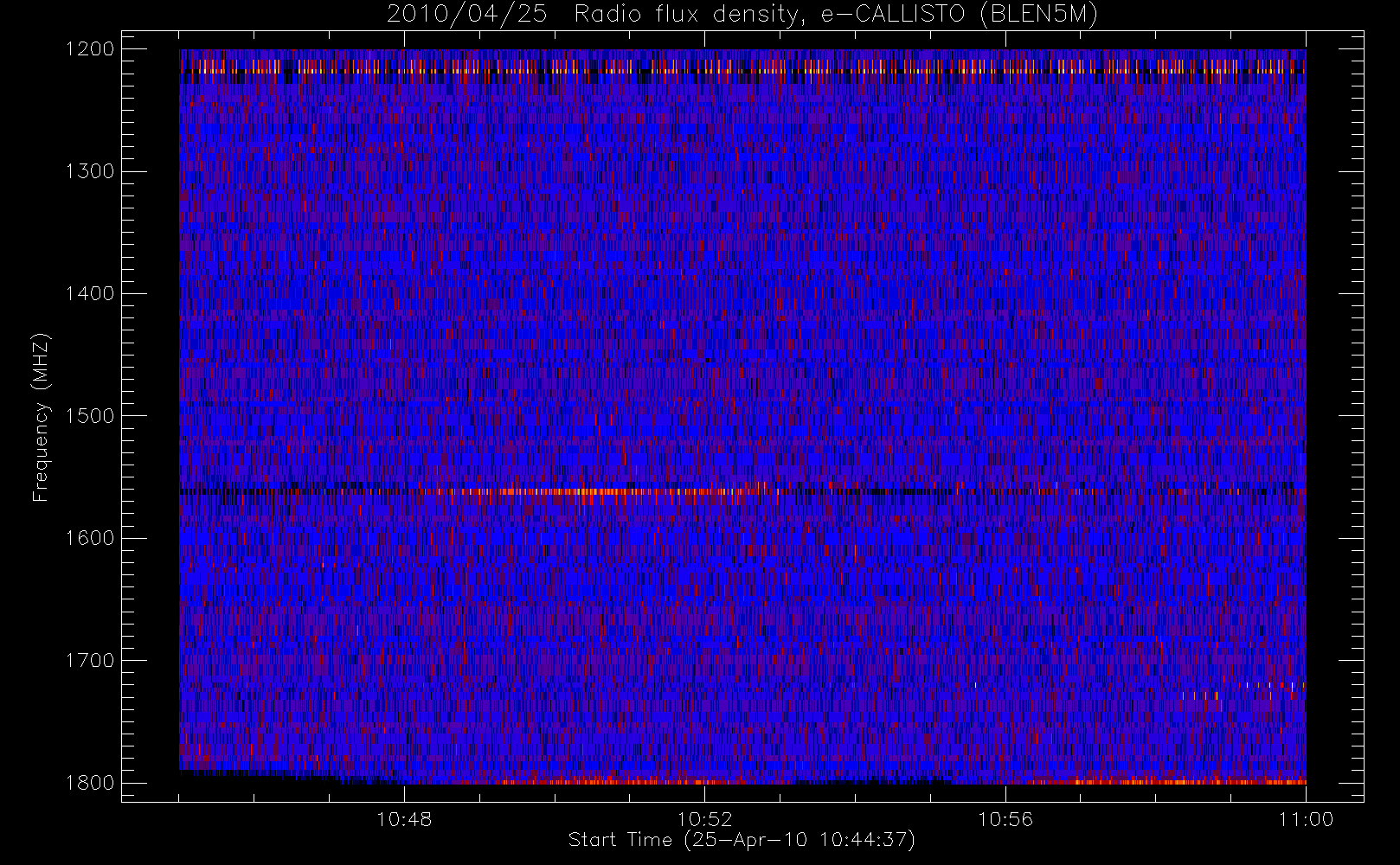Viewport: 1400px width, 865px height.
Task: Click the 1300 frequency tick label
Action: coord(90,171)
